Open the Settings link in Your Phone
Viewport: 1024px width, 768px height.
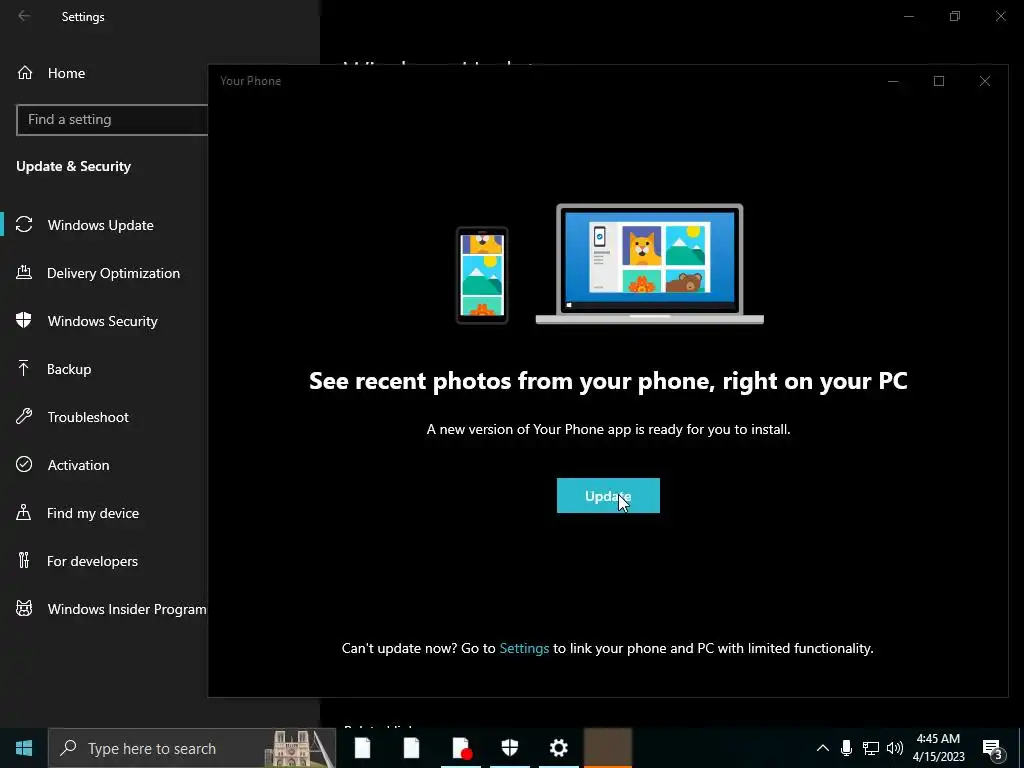coord(524,648)
